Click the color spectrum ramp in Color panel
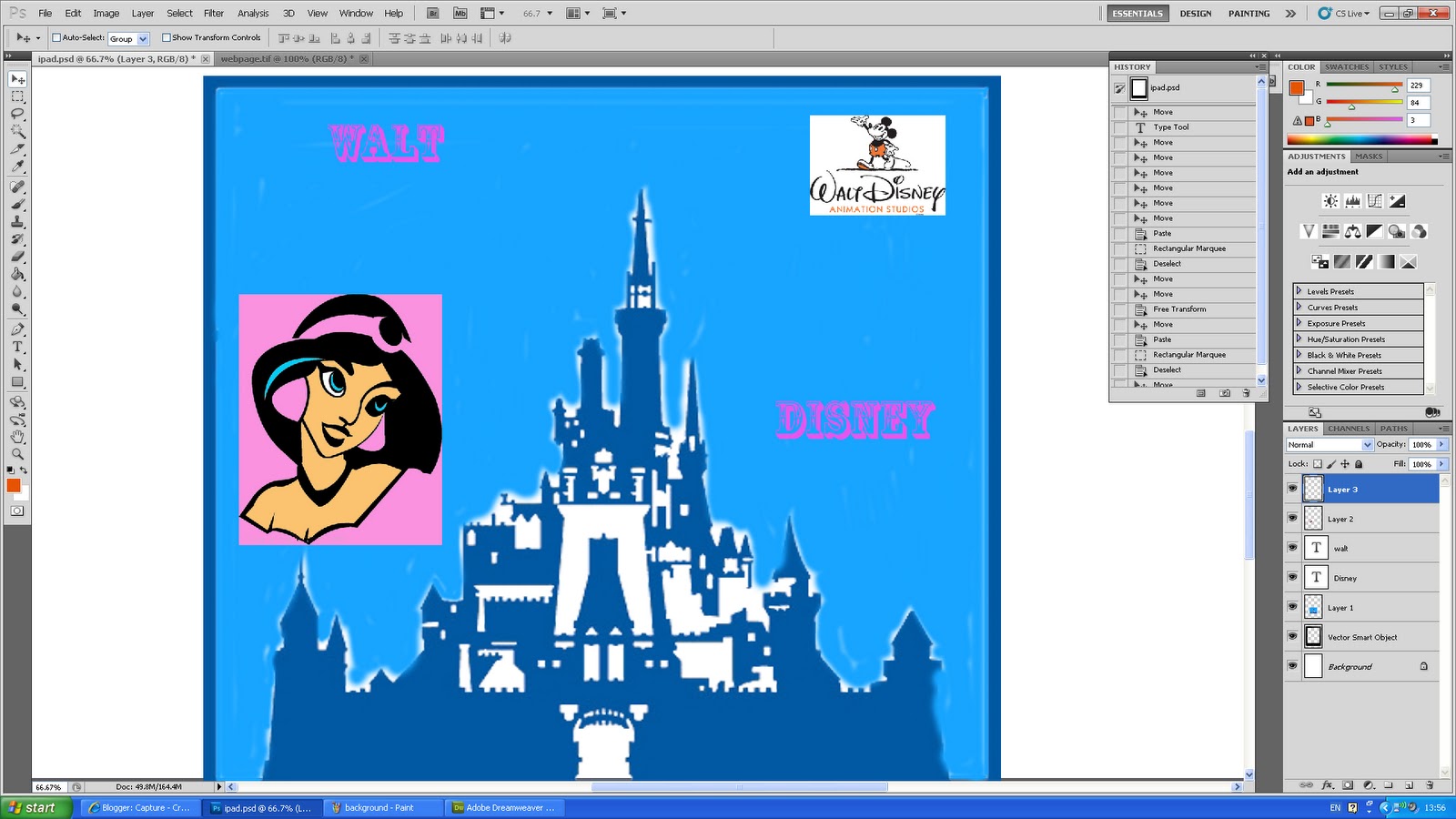This screenshot has width=1456, height=819. [1361, 140]
